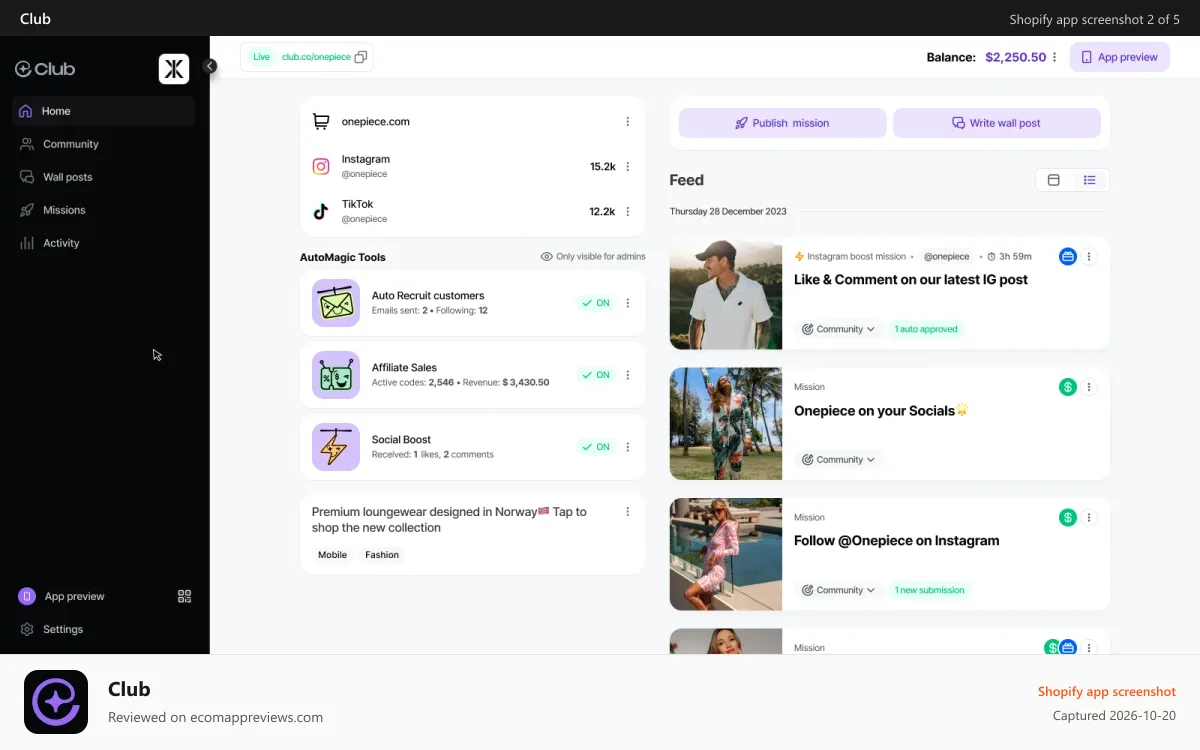Select the Mobile tag
This screenshot has width=1200, height=750.
point(332,555)
